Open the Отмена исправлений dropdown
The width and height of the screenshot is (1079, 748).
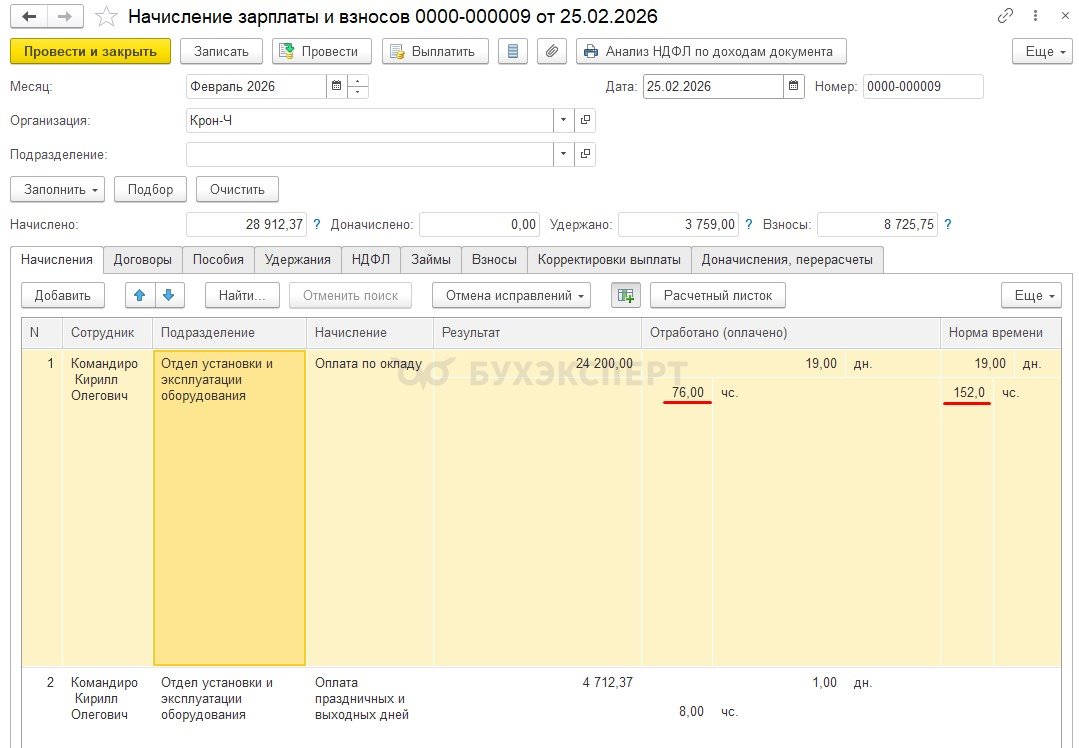click(511, 295)
